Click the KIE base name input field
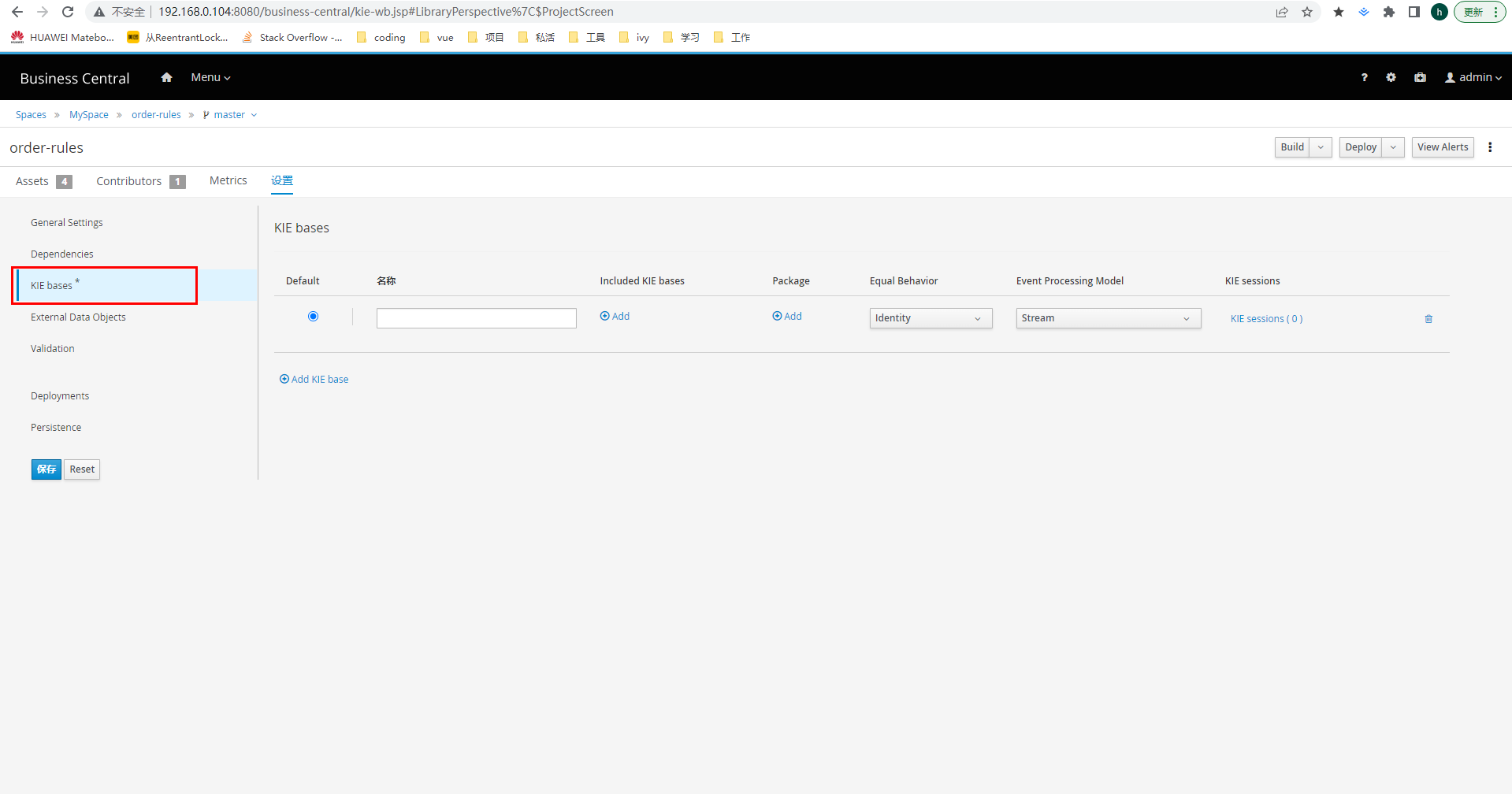This screenshot has width=1512, height=794. 476,318
